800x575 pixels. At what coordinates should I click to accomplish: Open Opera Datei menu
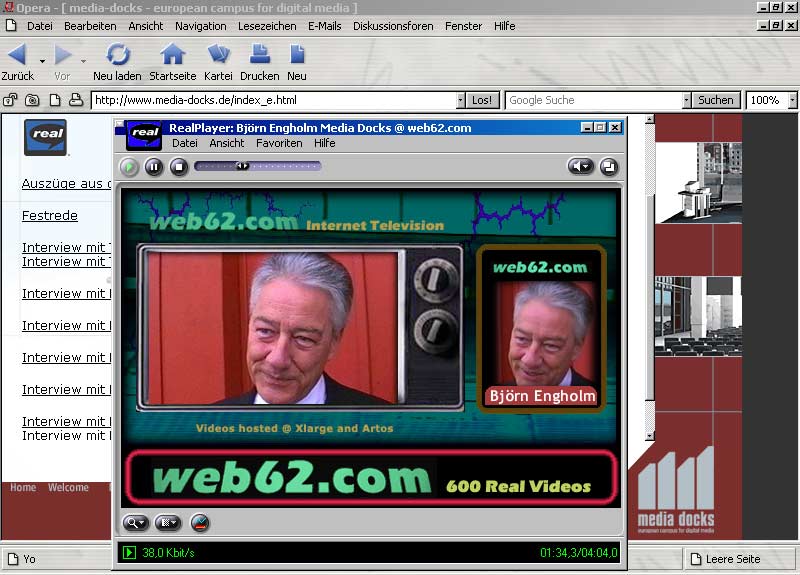click(39, 26)
